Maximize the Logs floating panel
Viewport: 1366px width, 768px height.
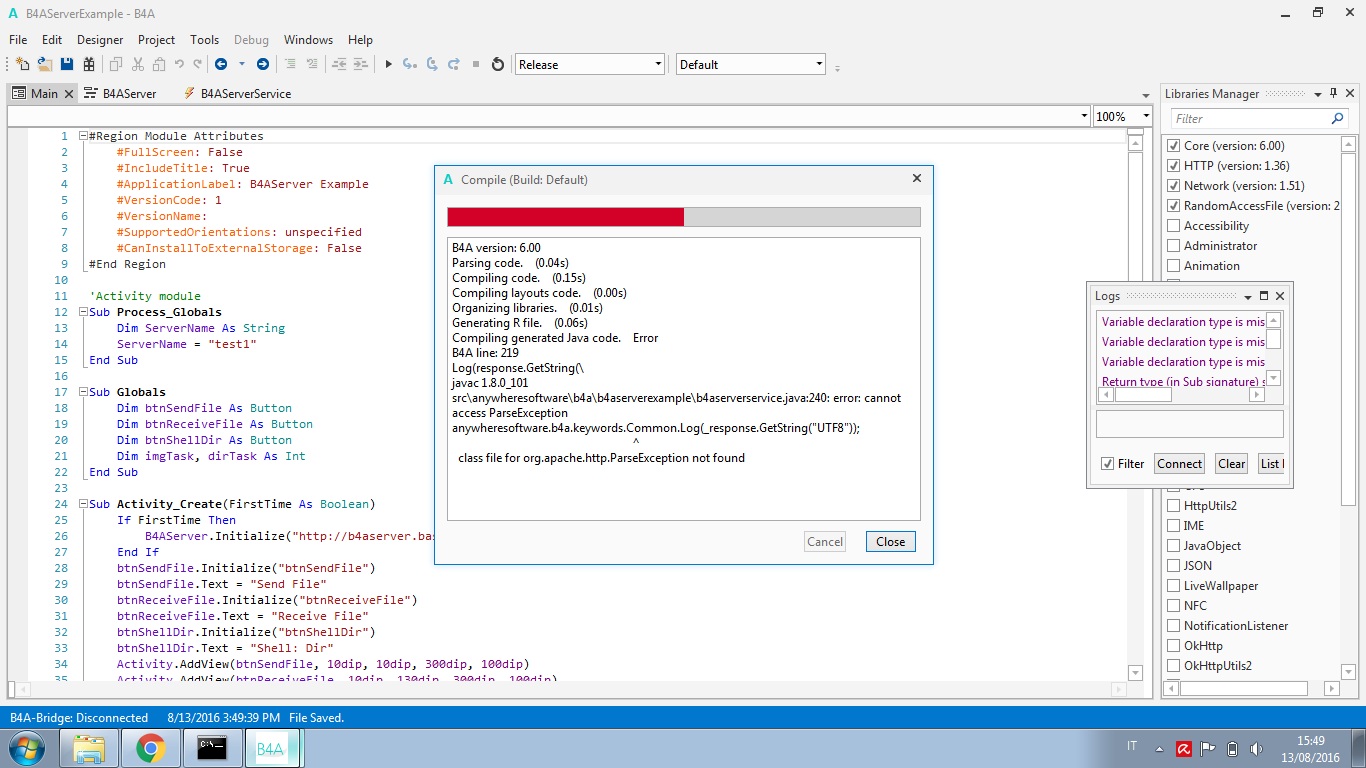(x=1264, y=296)
